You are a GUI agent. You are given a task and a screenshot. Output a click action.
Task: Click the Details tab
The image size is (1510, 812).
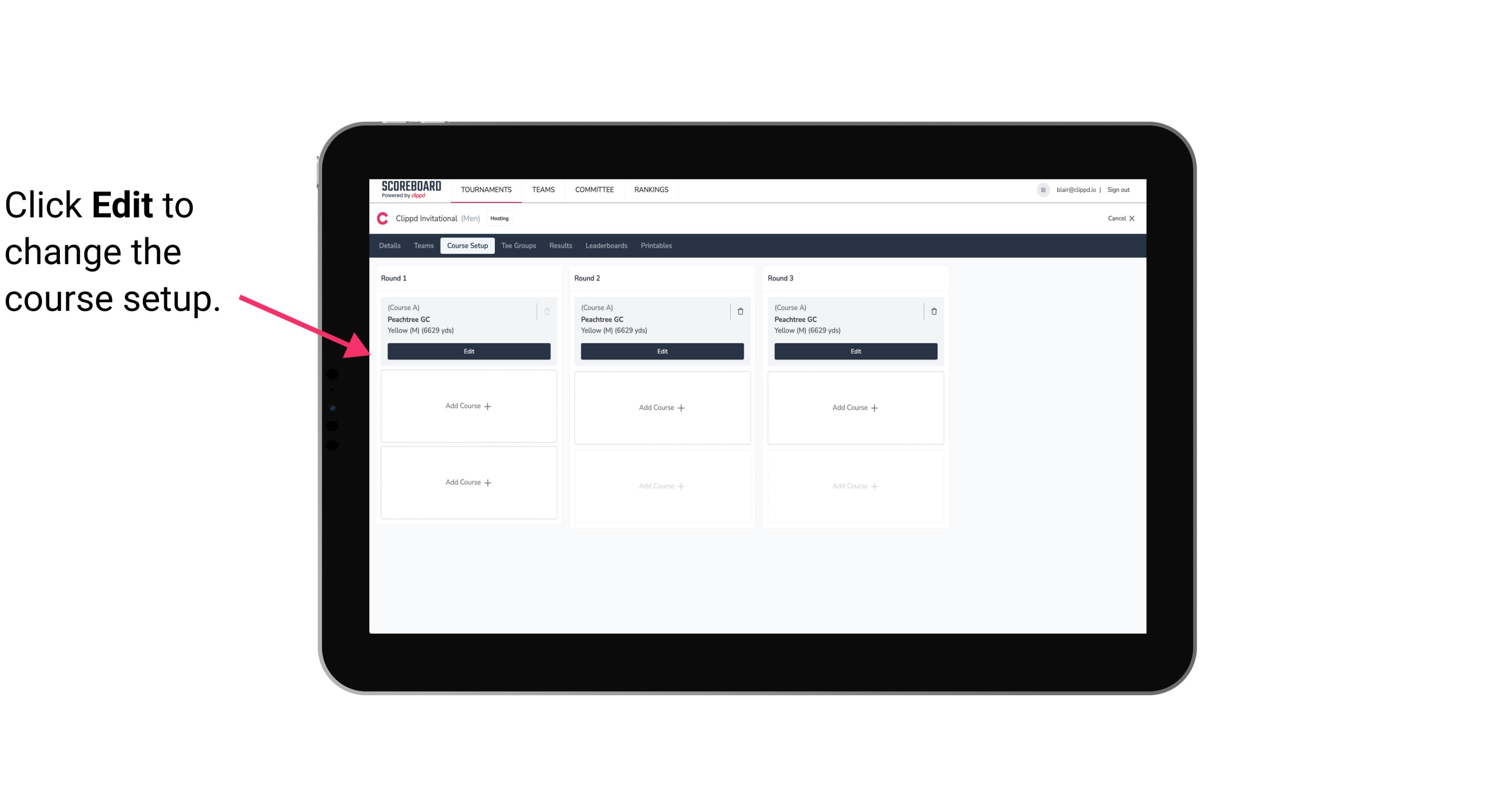click(x=390, y=245)
